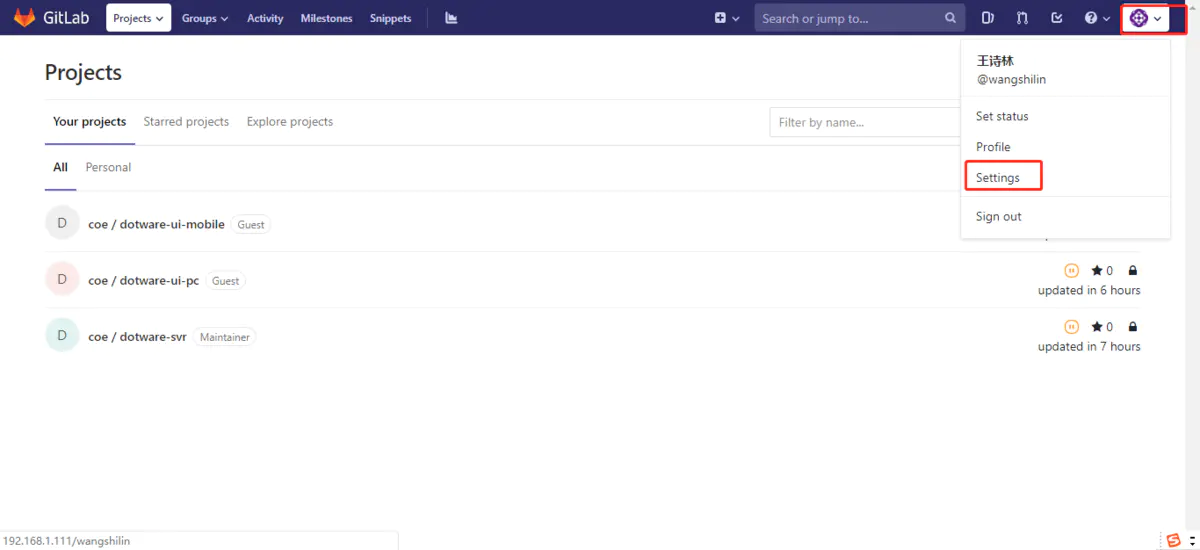Screen dimensions: 1200x550
Task: Click the @wangshilin username in menu
Action: pos(1011,79)
